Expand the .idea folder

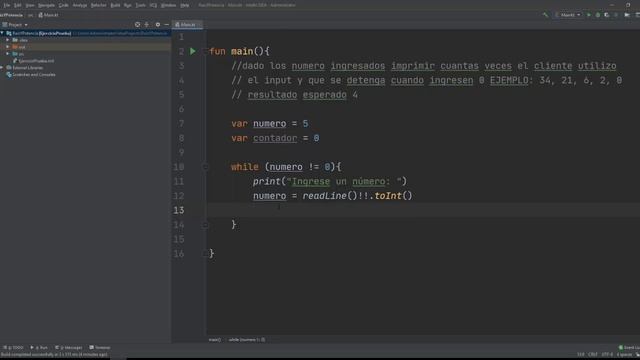(7, 40)
